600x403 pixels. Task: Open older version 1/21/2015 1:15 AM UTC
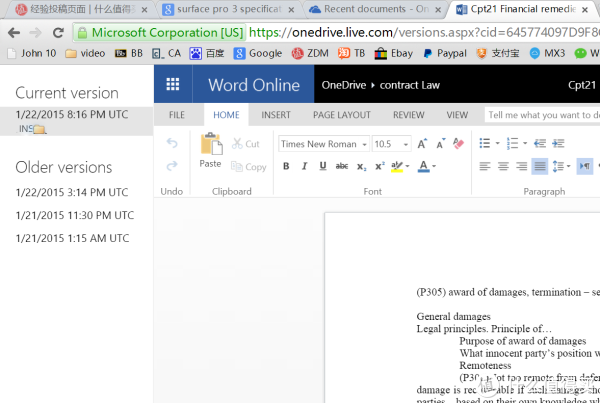point(72,238)
